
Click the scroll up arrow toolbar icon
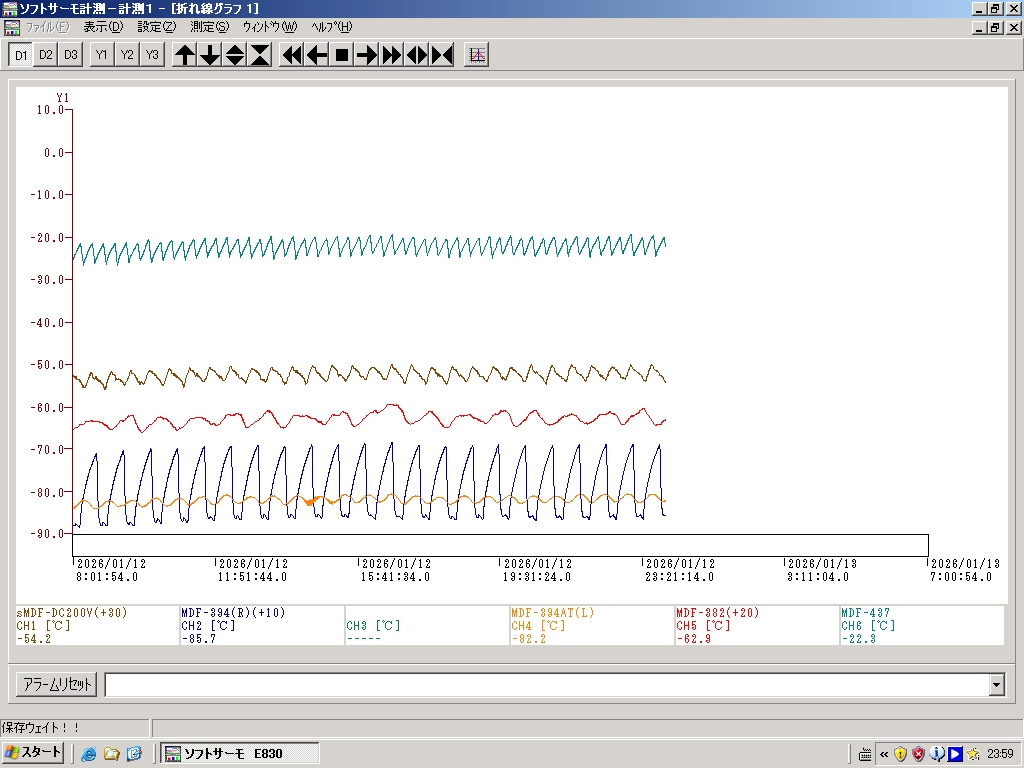coord(185,55)
